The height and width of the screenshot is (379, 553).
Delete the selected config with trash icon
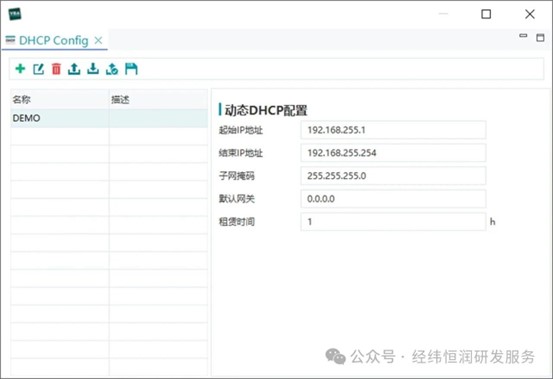click(x=56, y=69)
